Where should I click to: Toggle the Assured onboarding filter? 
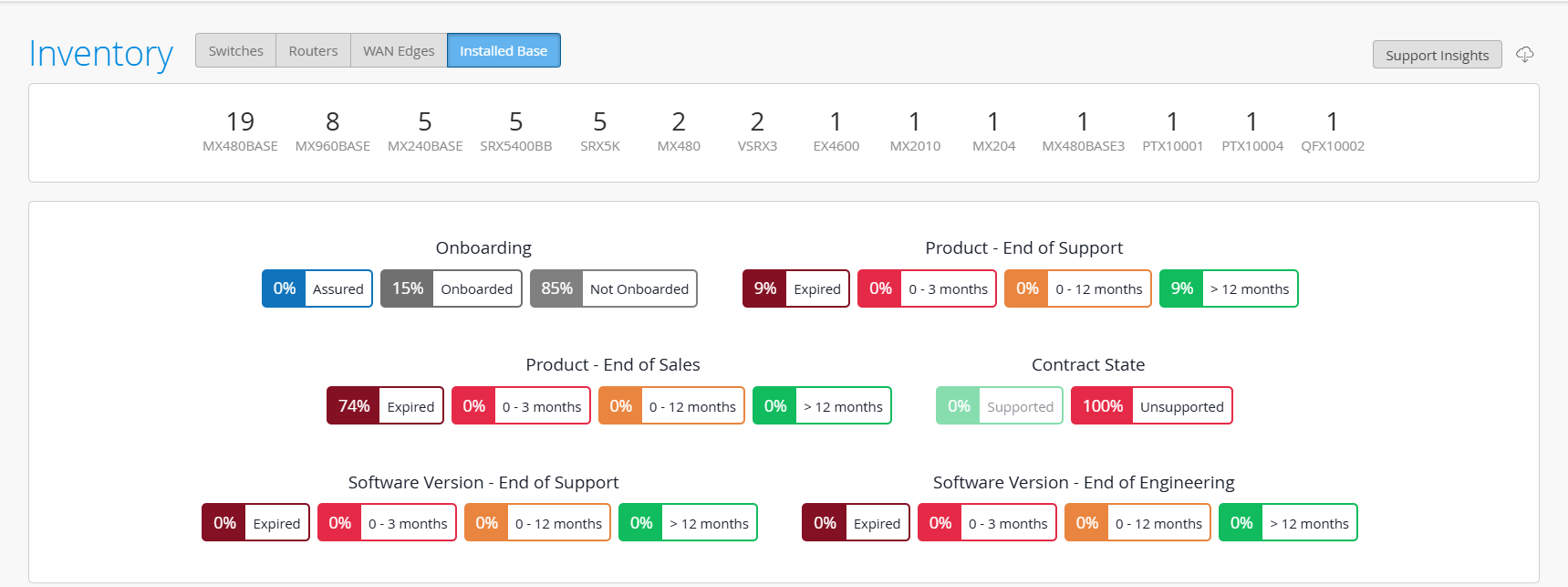317,288
